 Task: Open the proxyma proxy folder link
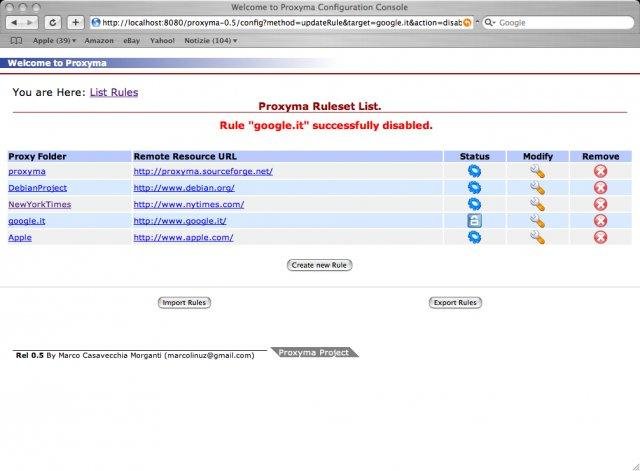(x=27, y=171)
